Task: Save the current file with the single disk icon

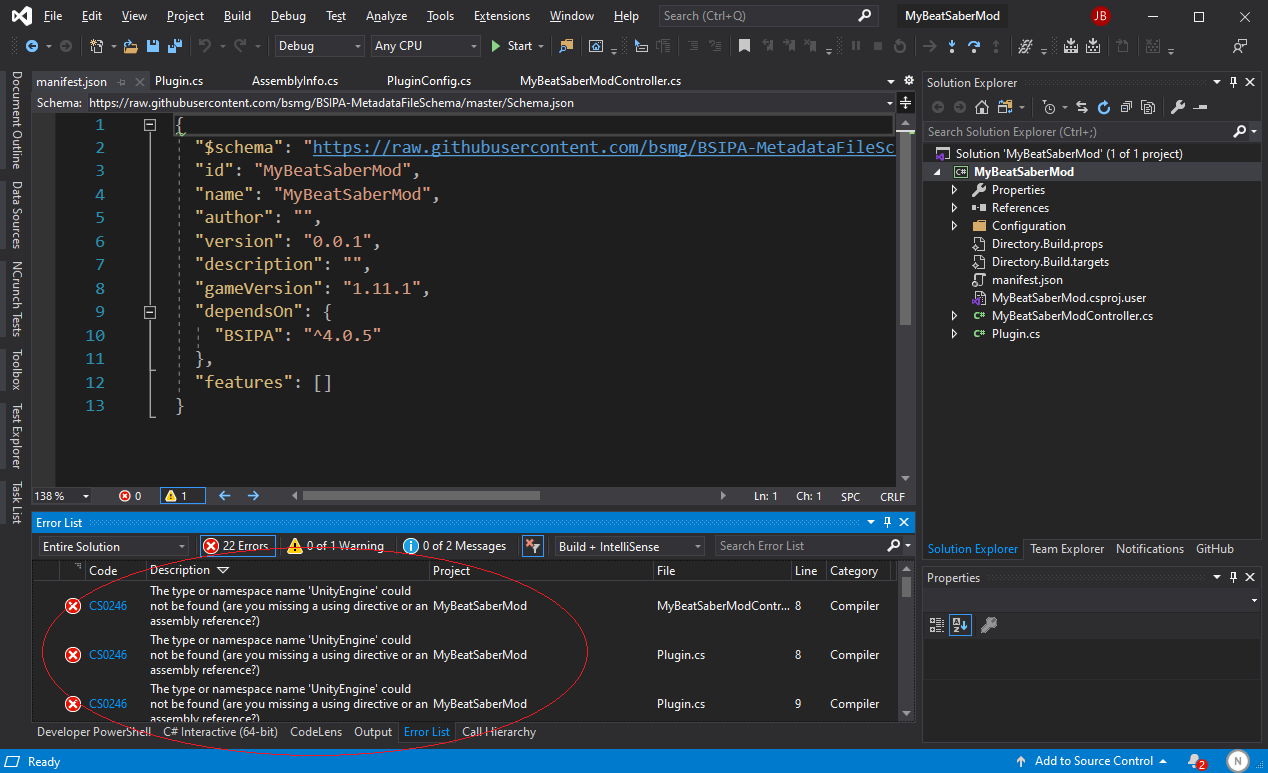Action: (x=153, y=46)
